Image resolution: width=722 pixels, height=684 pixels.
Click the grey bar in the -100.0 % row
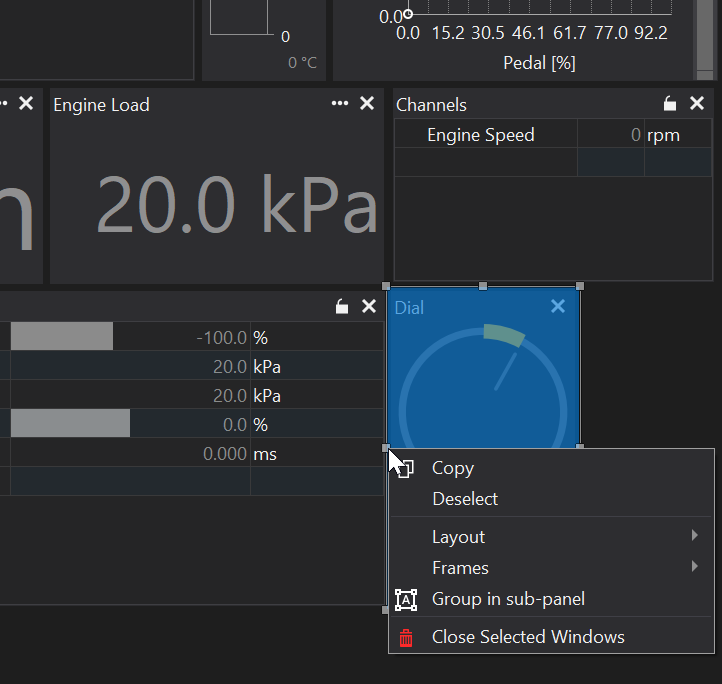point(61,338)
